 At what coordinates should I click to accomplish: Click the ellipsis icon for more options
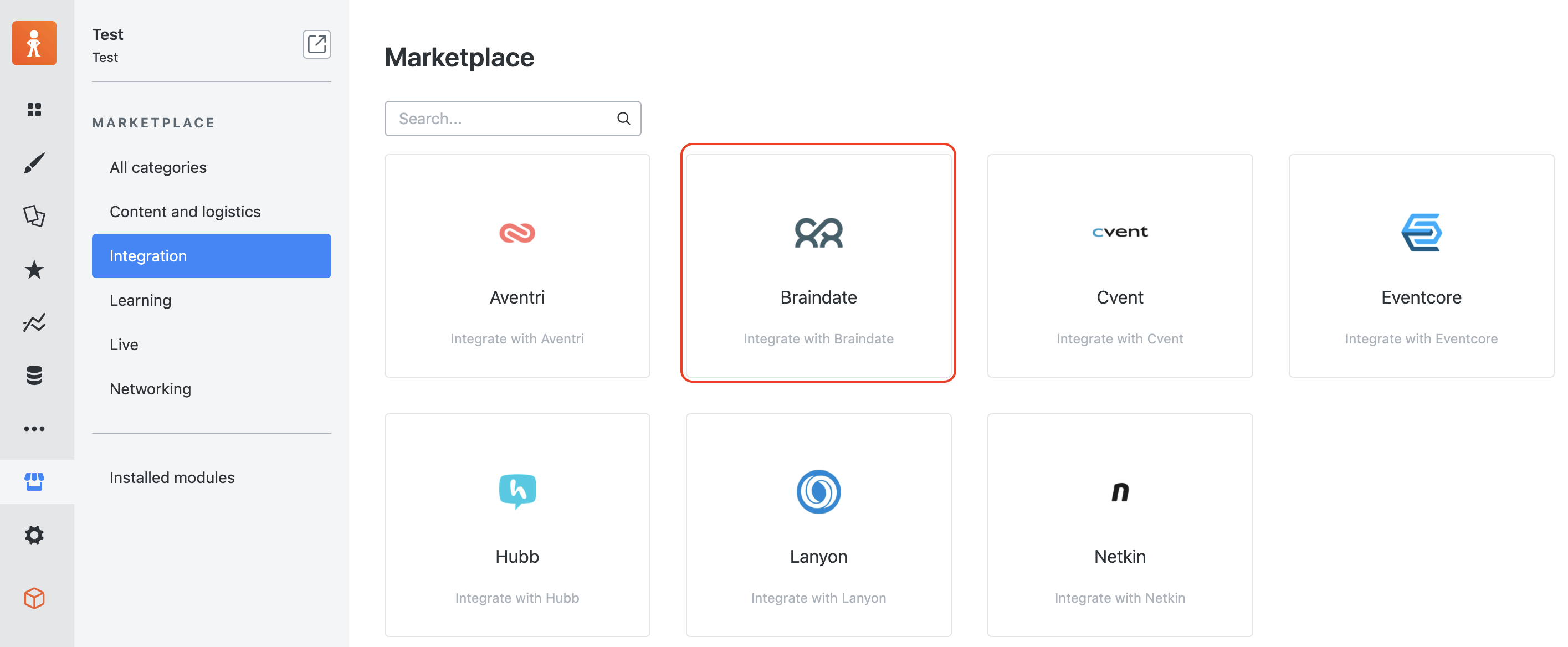coord(34,428)
